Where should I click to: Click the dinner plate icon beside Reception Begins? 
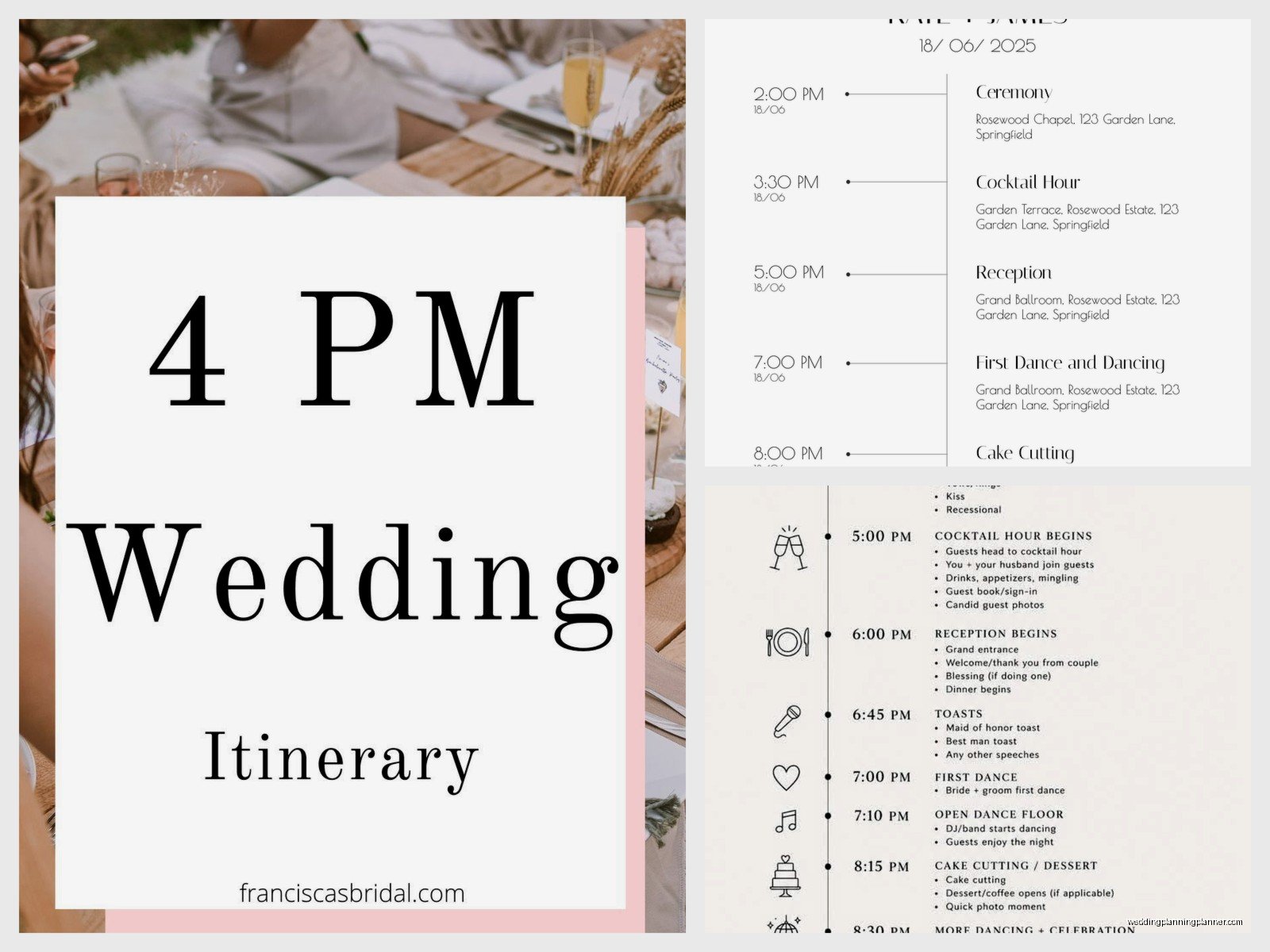point(787,642)
